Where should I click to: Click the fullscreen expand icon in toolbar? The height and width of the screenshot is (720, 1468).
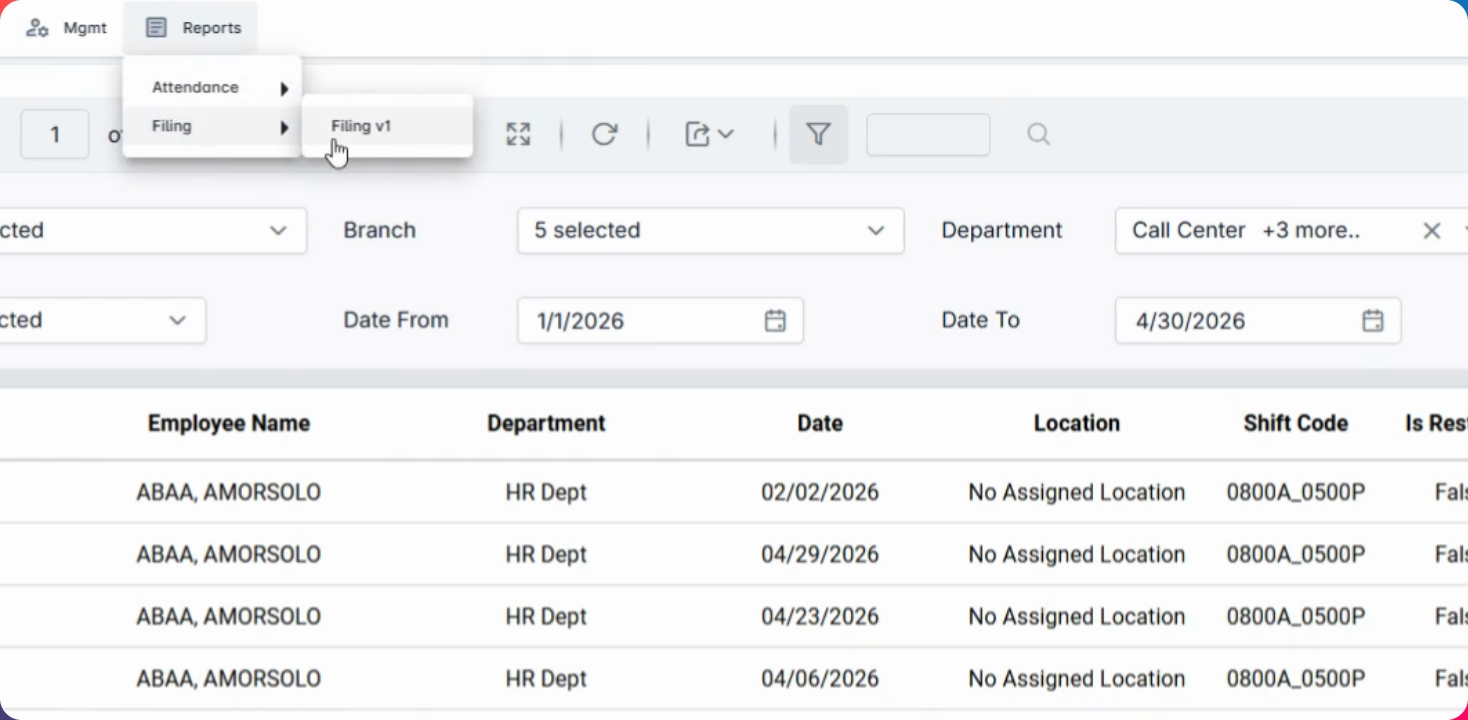point(518,134)
